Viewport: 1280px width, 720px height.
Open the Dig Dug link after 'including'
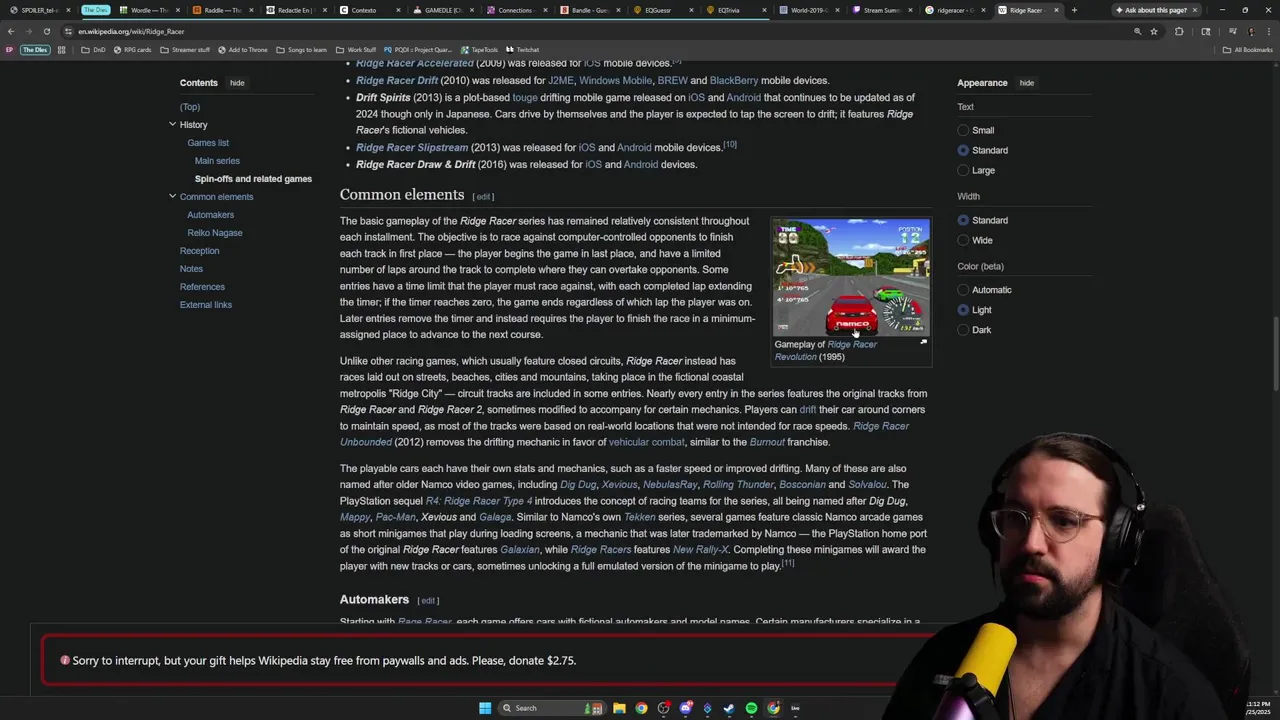(x=578, y=485)
